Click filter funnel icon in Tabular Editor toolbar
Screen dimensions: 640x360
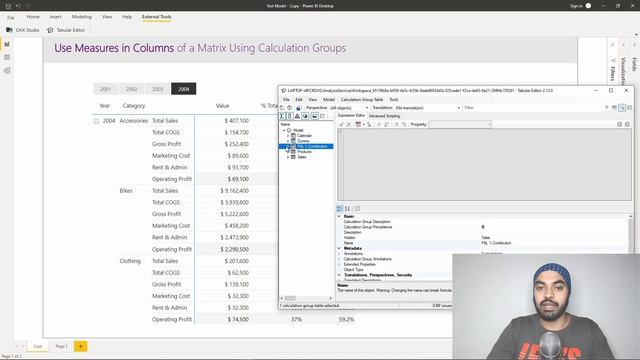(606, 108)
